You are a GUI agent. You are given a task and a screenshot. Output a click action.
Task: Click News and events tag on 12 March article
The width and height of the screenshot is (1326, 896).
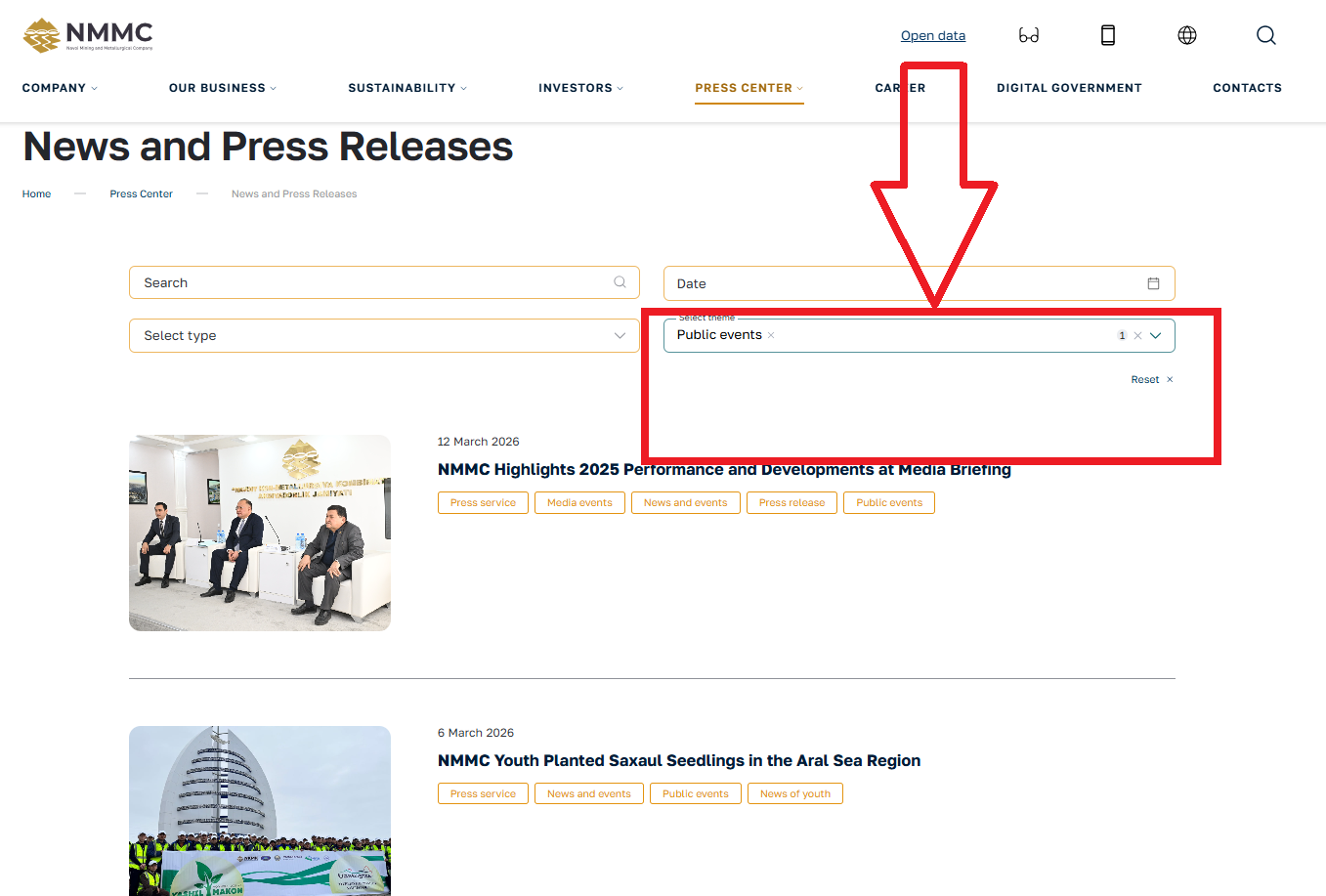point(686,503)
